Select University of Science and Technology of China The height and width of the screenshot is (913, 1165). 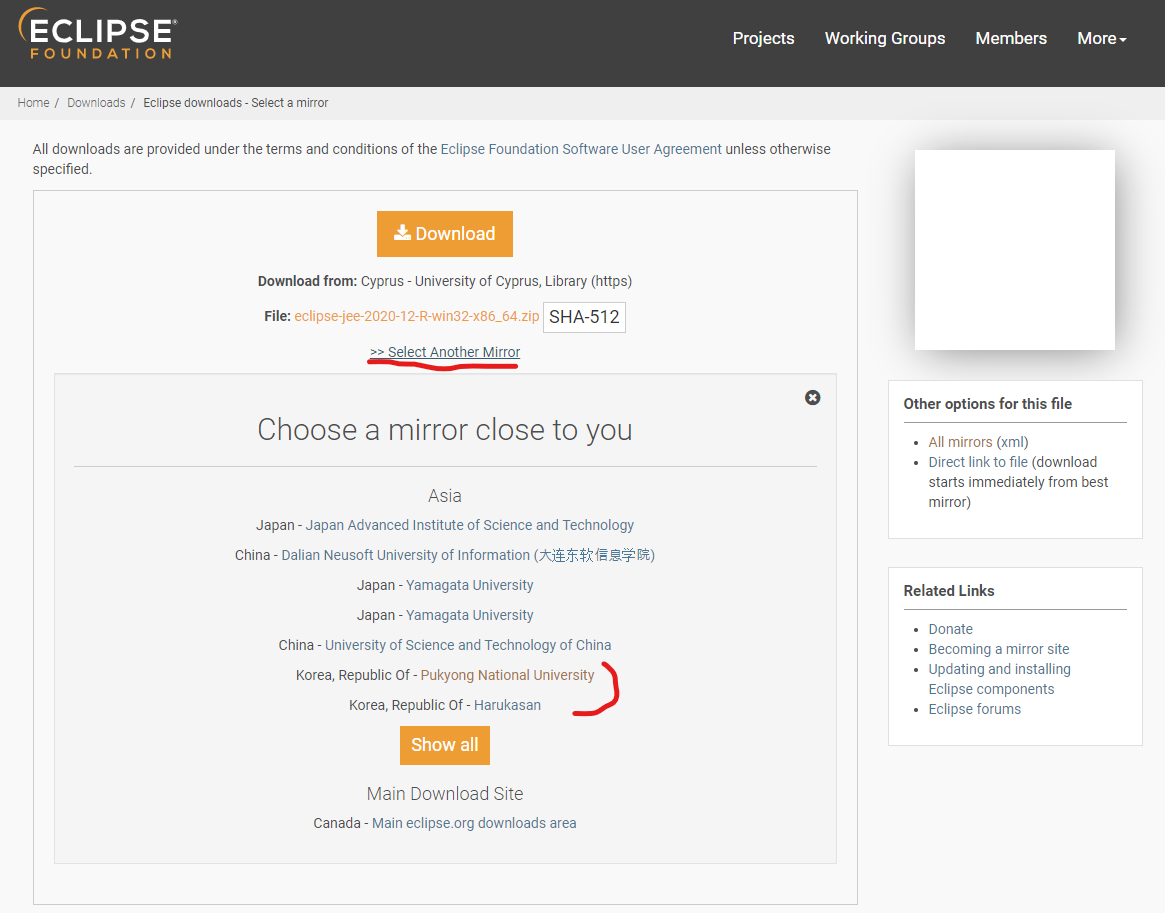tap(468, 646)
